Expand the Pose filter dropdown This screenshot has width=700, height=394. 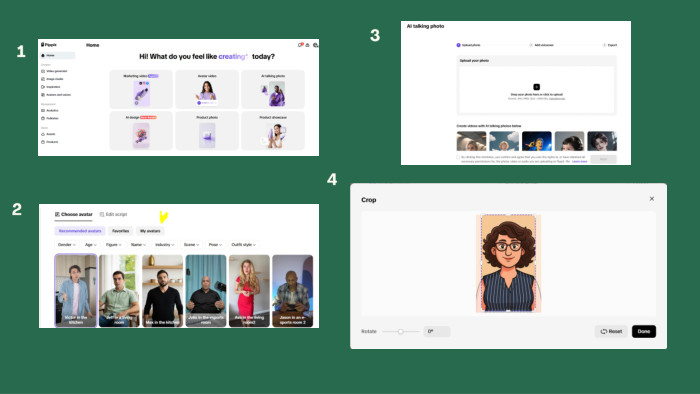(x=215, y=245)
